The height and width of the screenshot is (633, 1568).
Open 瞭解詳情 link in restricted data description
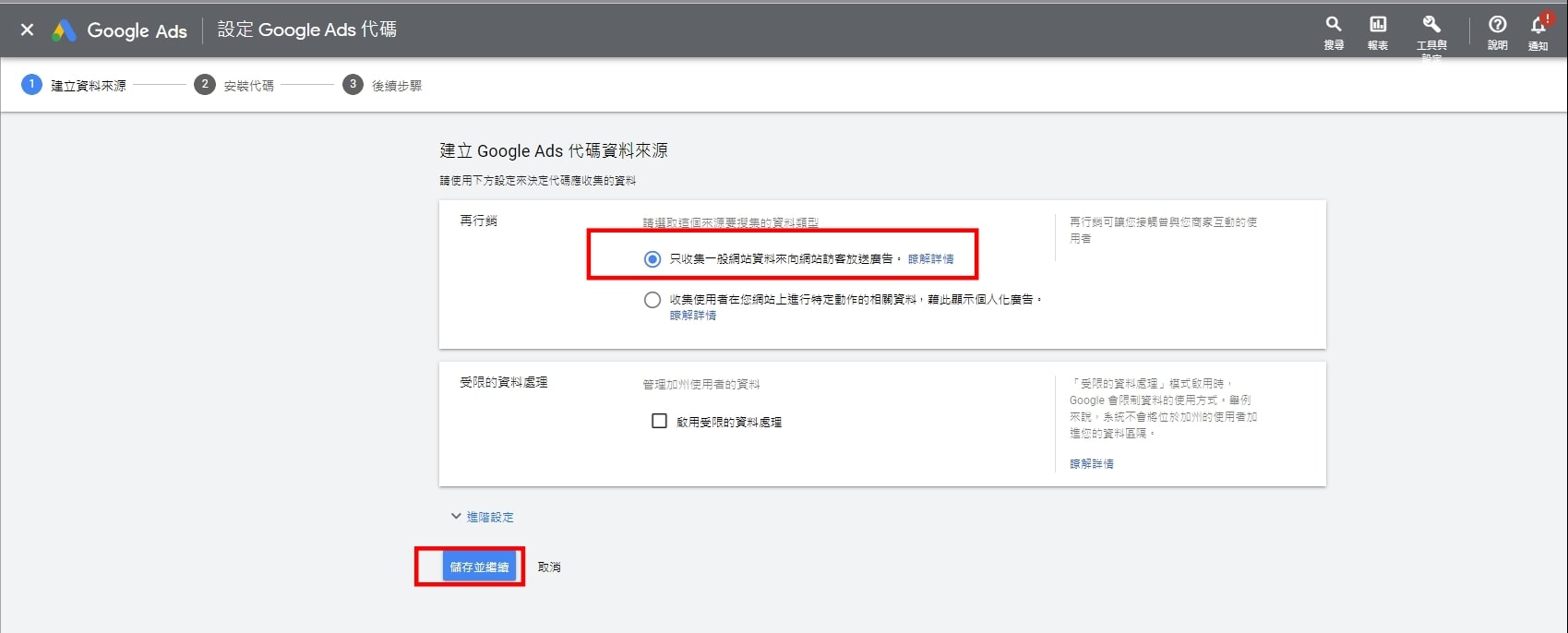[1092, 464]
